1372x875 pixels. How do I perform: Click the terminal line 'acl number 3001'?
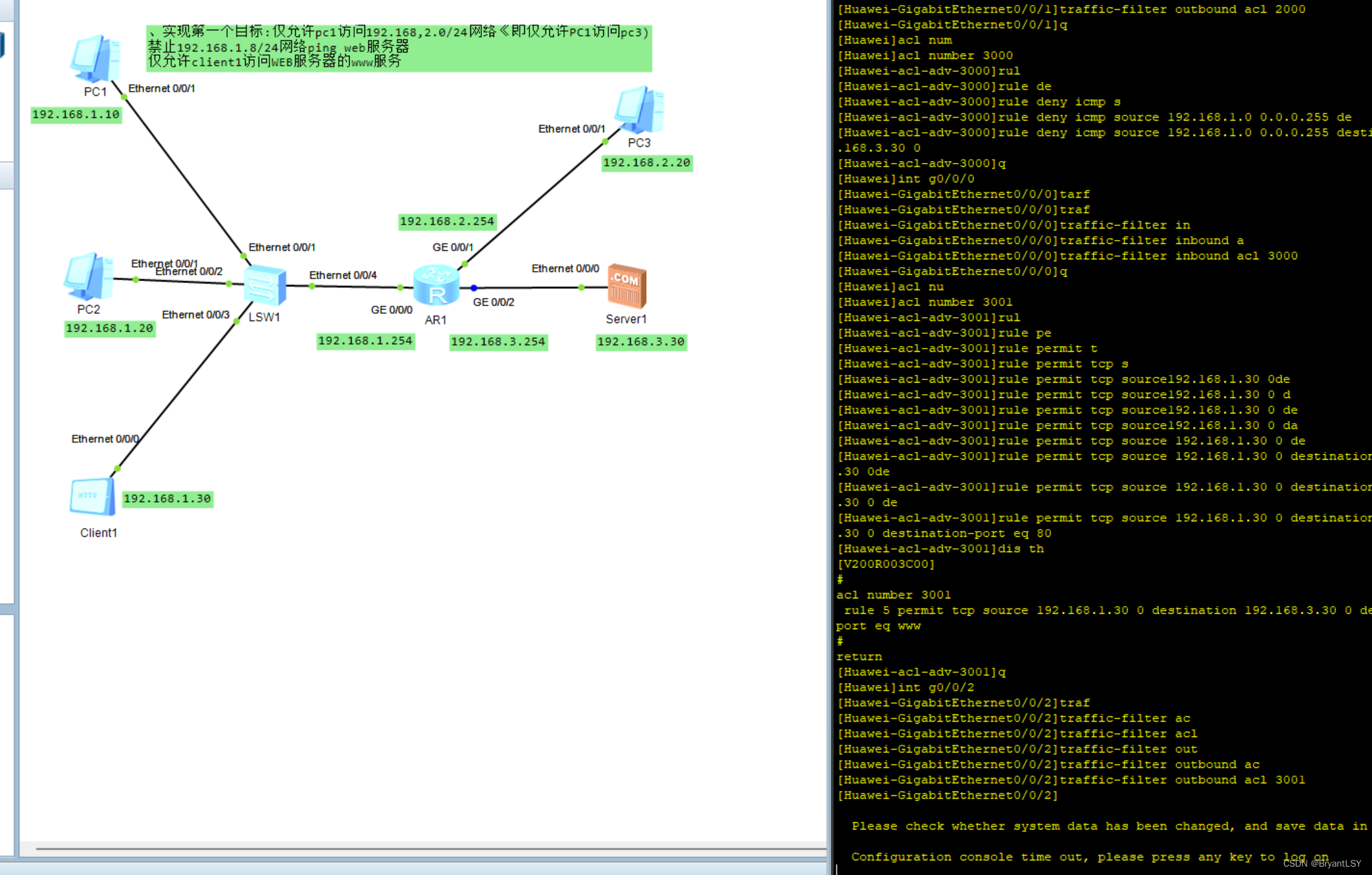click(x=894, y=595)
